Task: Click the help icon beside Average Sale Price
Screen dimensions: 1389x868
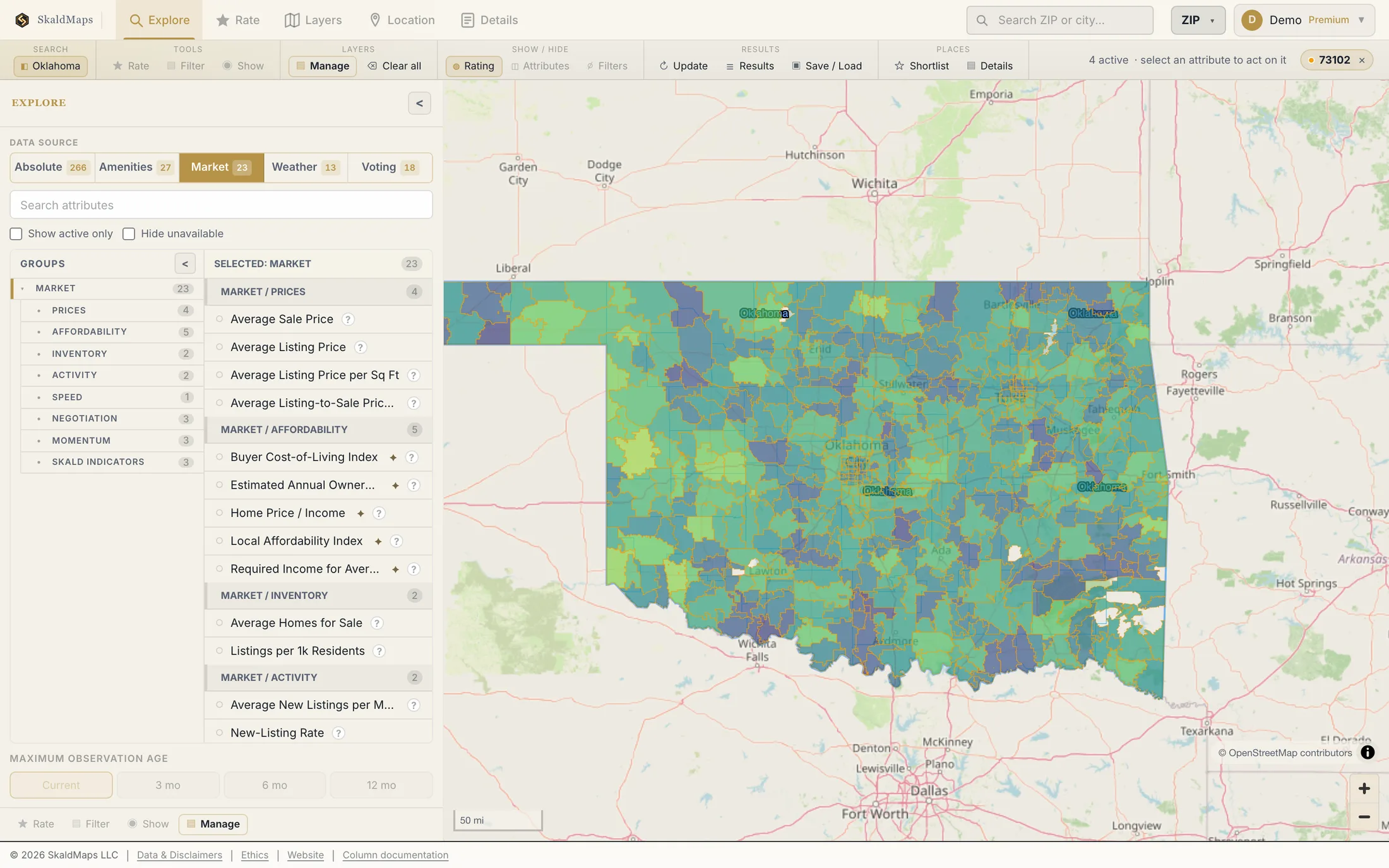Action: 348,319
